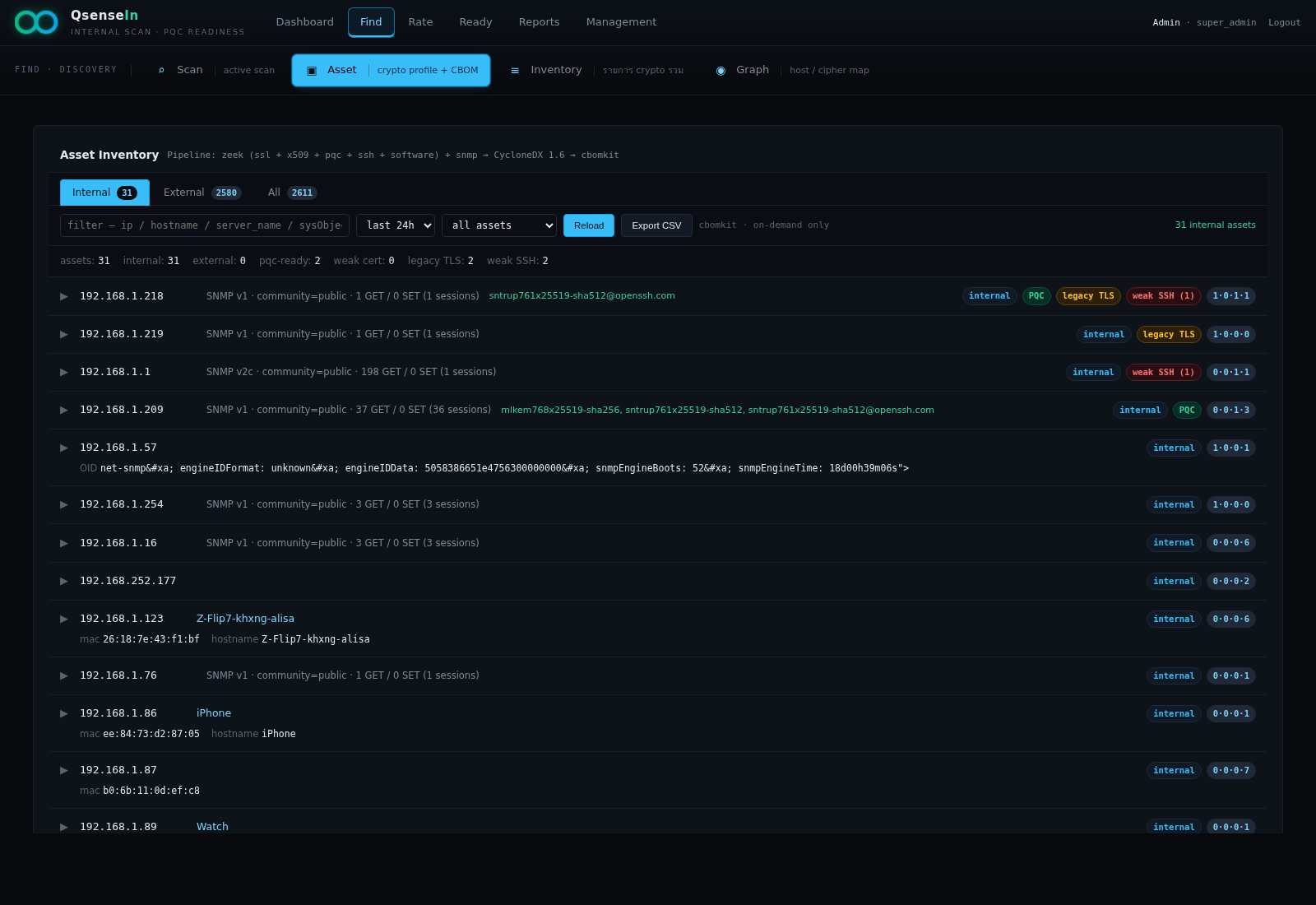Click the pqc-ready: 2 statistic
Image resolution: width=1316 pixels, height=905 pixels.
click(290, 261)
